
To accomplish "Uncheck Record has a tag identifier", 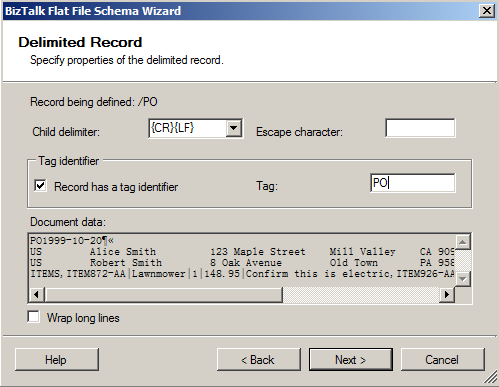I will tap(40, 186).
